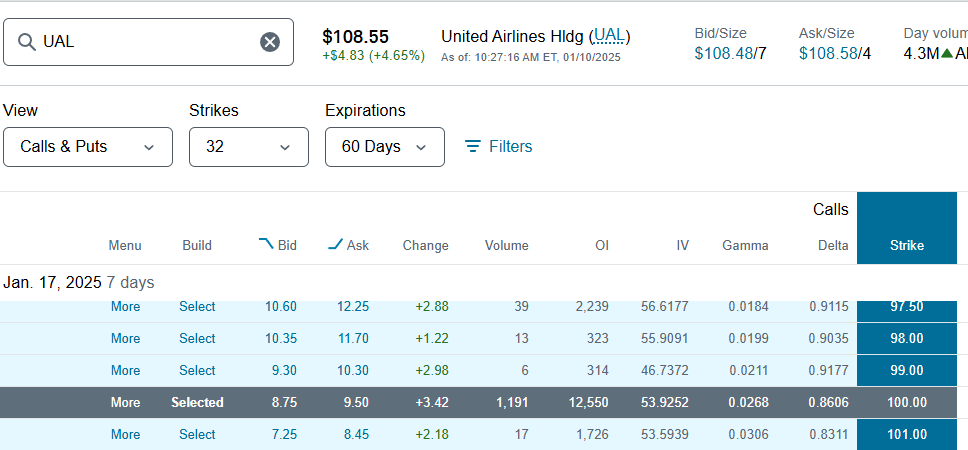This screenshot has height=450, width=968.
Task: Click ask 9.50 on 100.00 row
Action: [356, 402]
